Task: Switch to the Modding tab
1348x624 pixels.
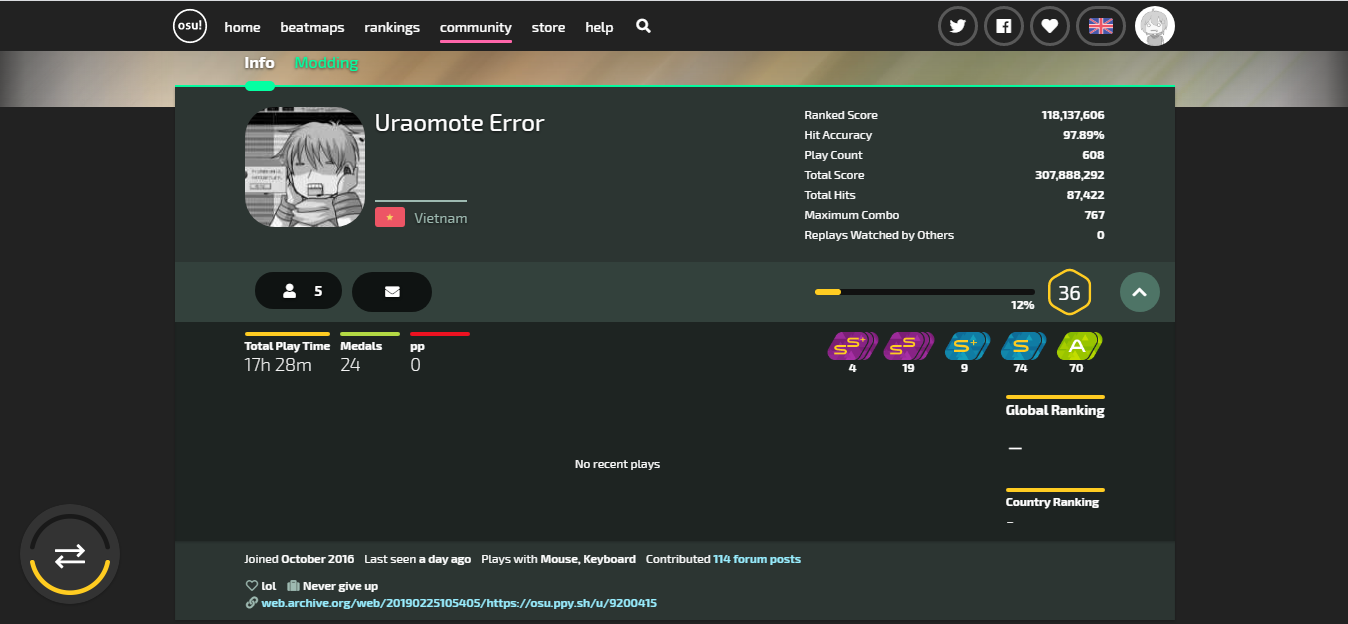Action: coord(326,63)
